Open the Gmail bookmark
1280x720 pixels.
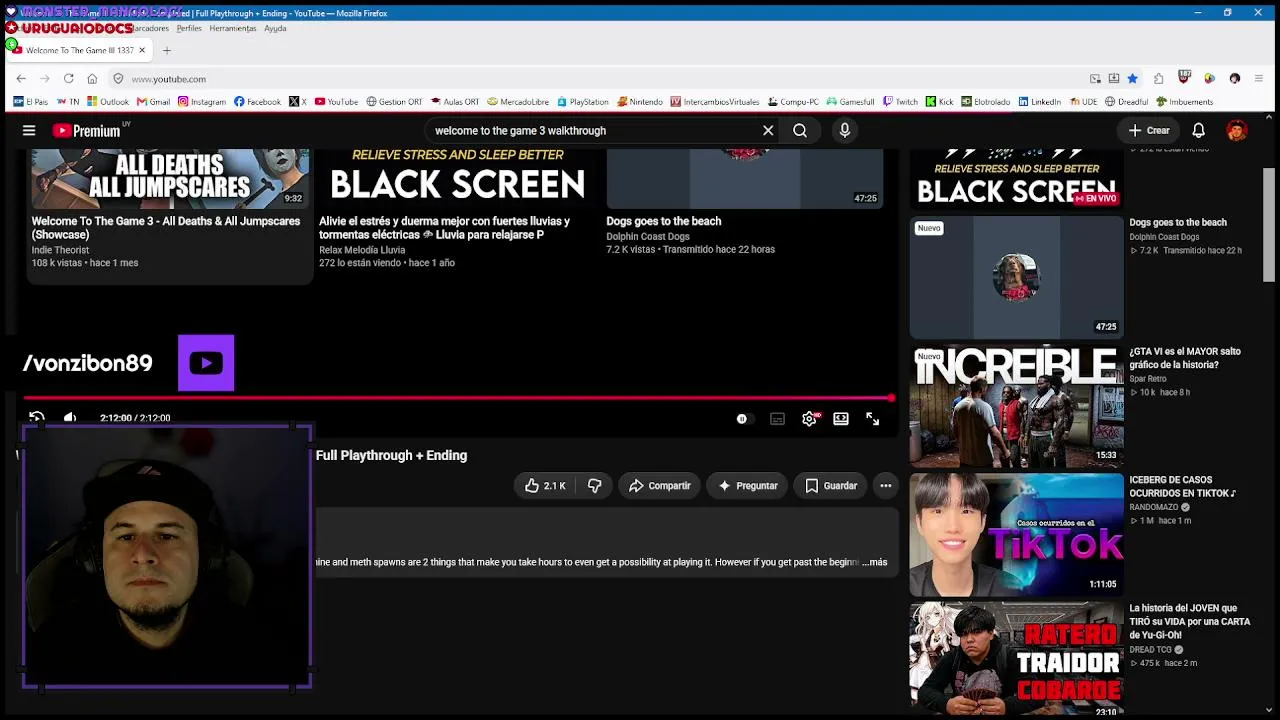click(154, 102)
